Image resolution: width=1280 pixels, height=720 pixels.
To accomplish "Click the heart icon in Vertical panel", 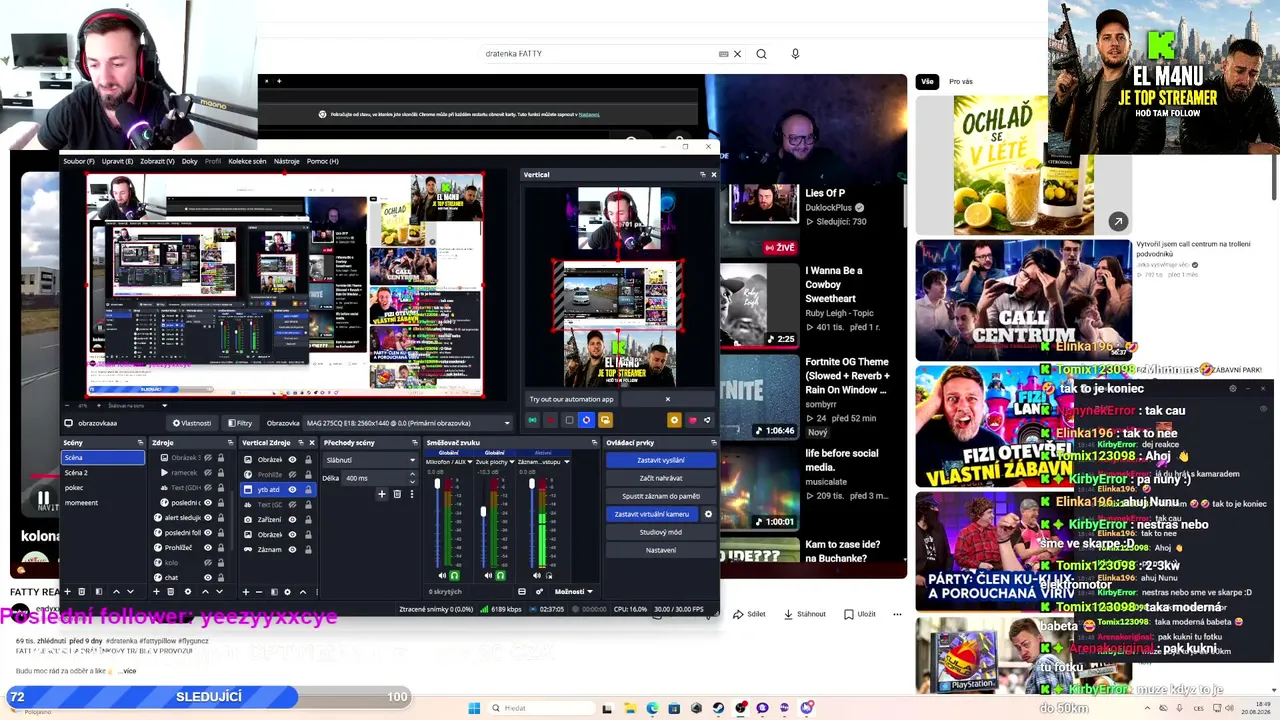I will coord(692,420).
